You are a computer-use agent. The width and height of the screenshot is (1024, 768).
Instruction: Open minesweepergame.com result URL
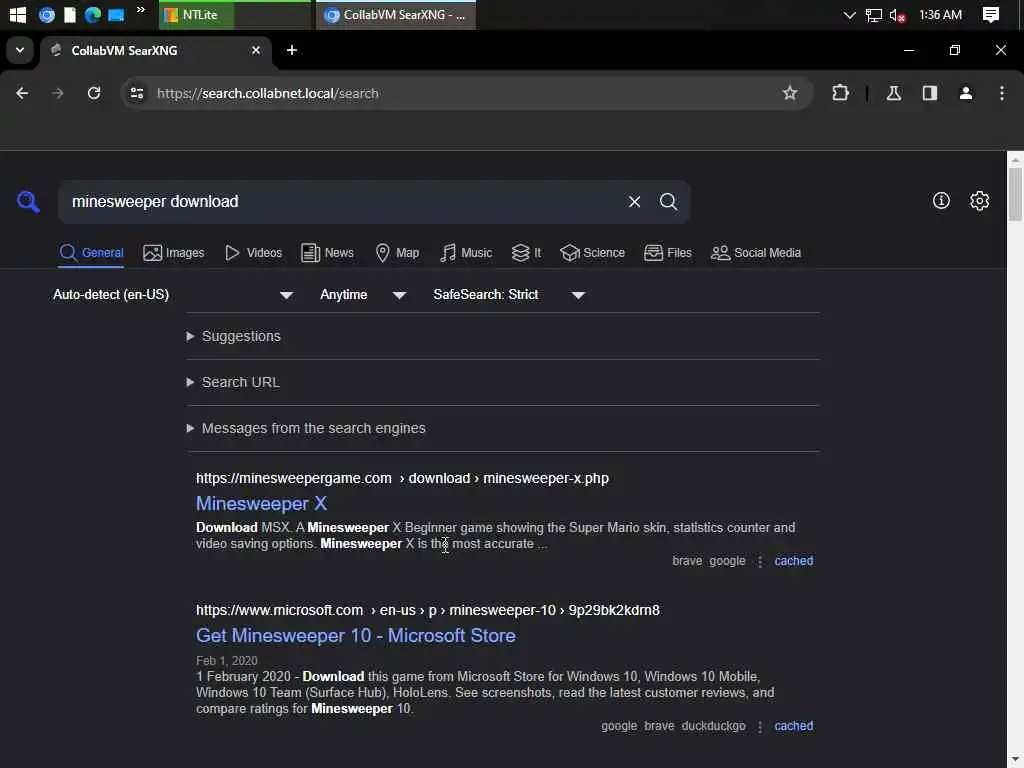point(402,479)
